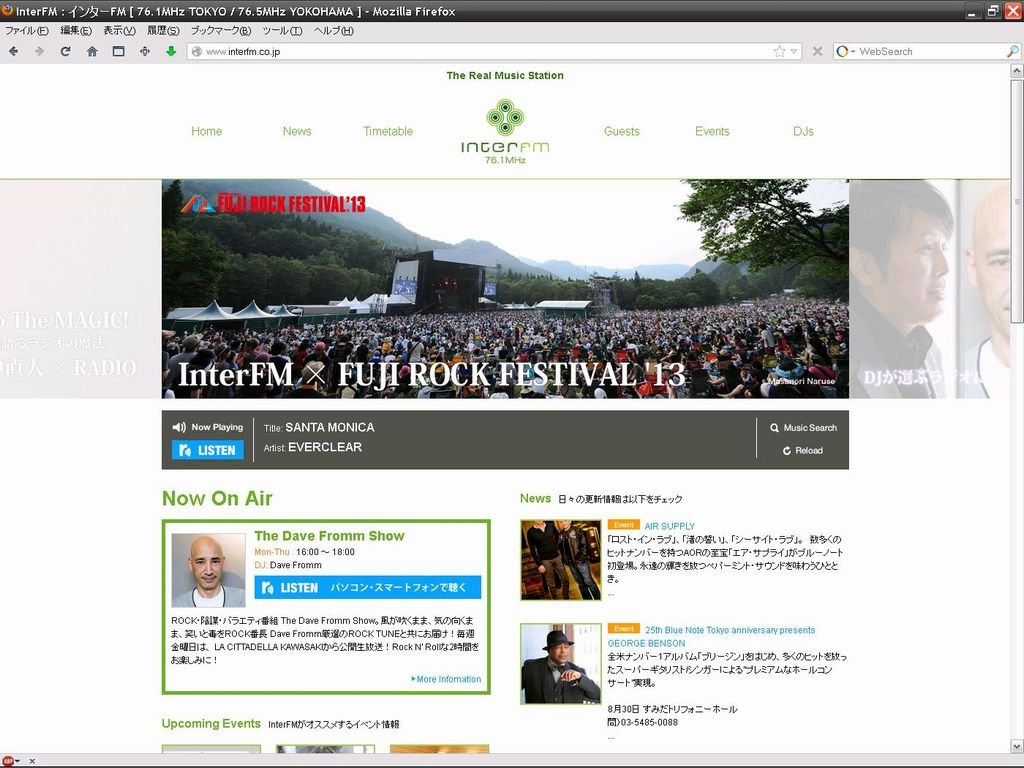
Task: Open the Events navigation link
Action: (x=712, y=131)
